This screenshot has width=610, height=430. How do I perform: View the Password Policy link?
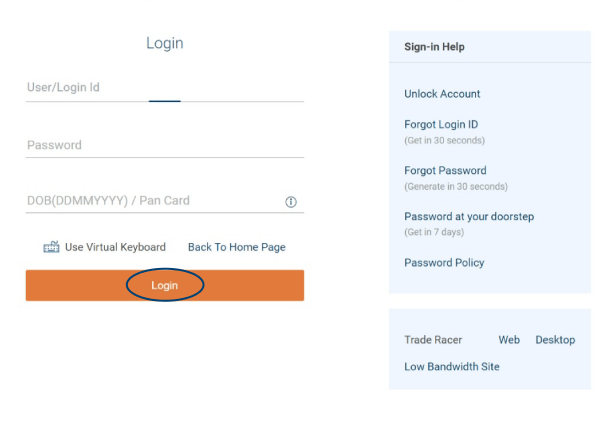(x=444, y=263)
